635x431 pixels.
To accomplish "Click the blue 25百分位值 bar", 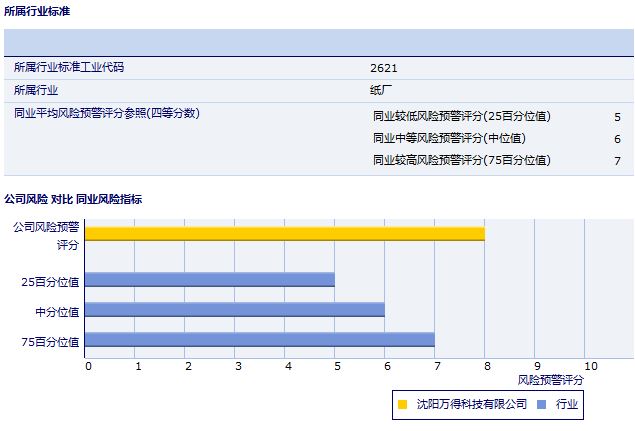I will (x=210, y=280).
